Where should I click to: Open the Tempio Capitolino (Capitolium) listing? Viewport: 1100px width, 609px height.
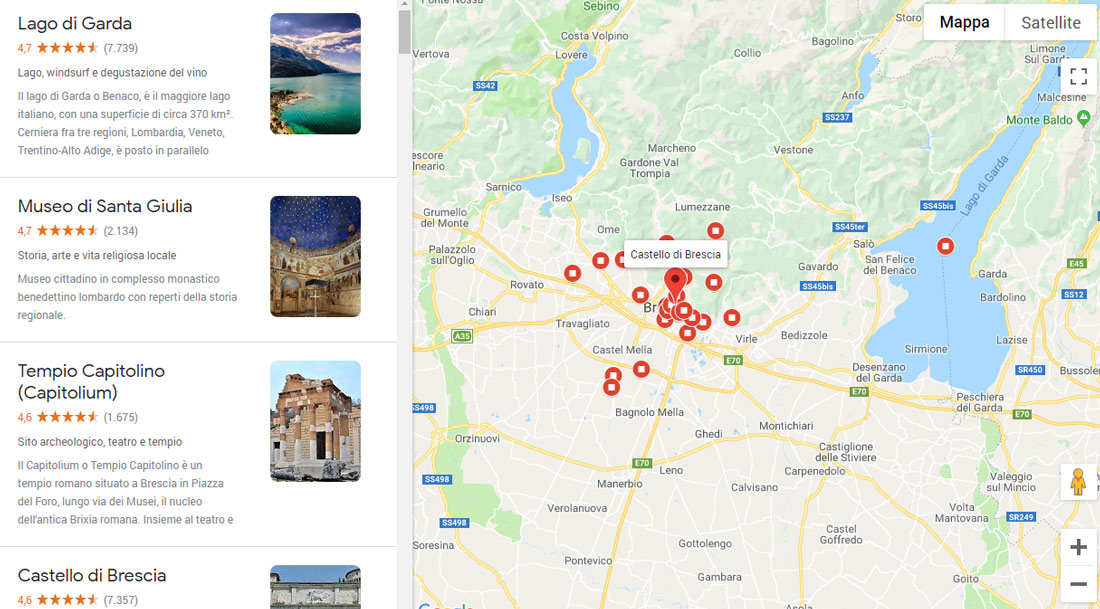(91, 382)
